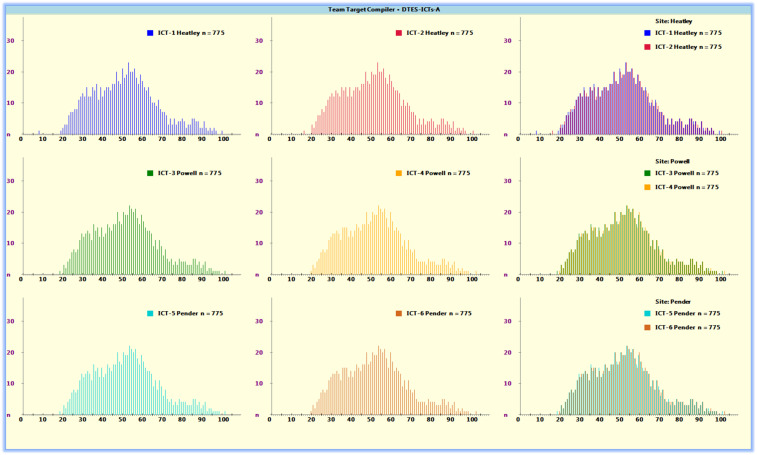Click the ICT-5 Pender swatch in the Site: Pender chart

click(x=647, y=313)
